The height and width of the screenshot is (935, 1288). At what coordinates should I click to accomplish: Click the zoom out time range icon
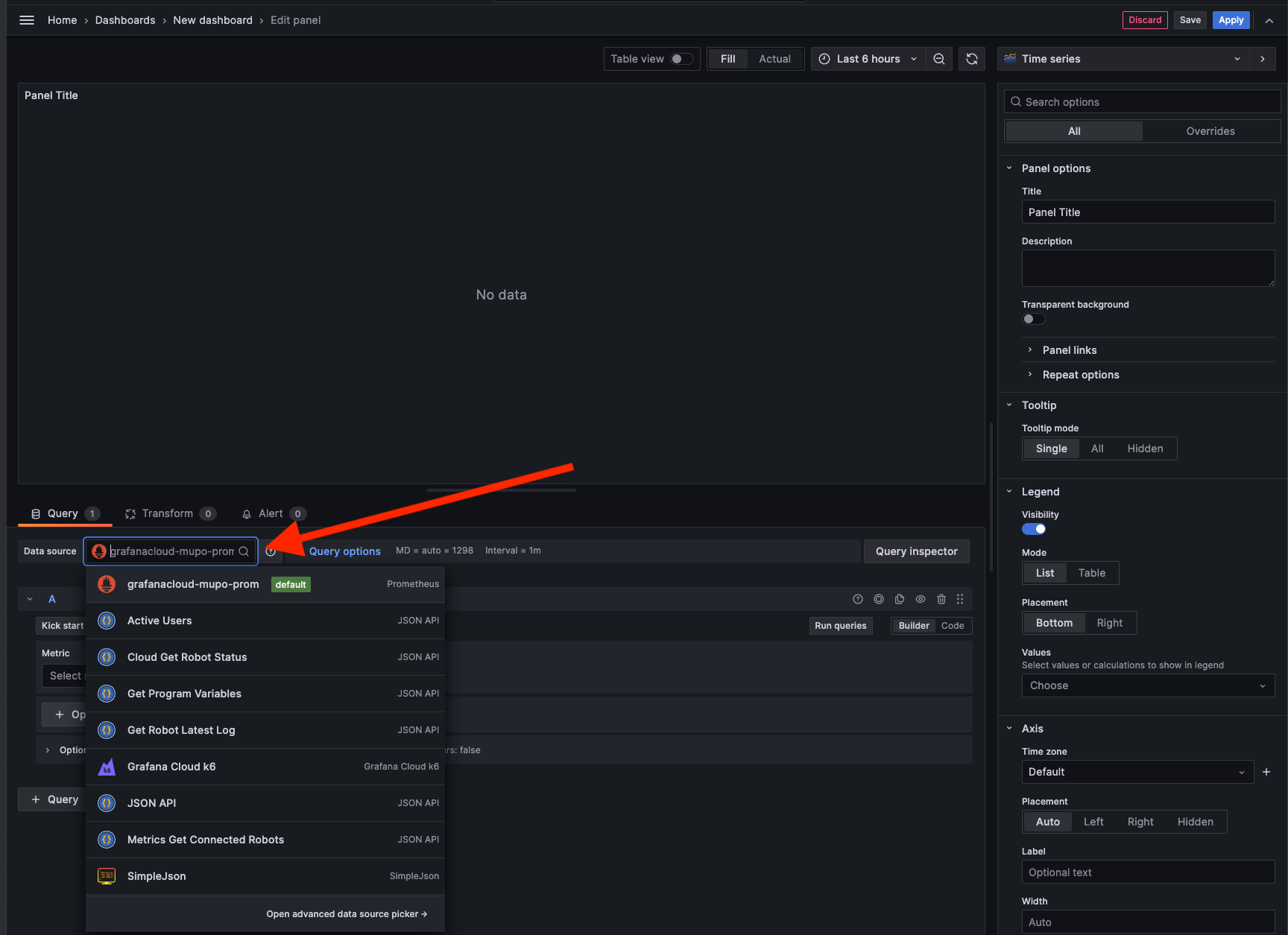[x=939, y=59]
